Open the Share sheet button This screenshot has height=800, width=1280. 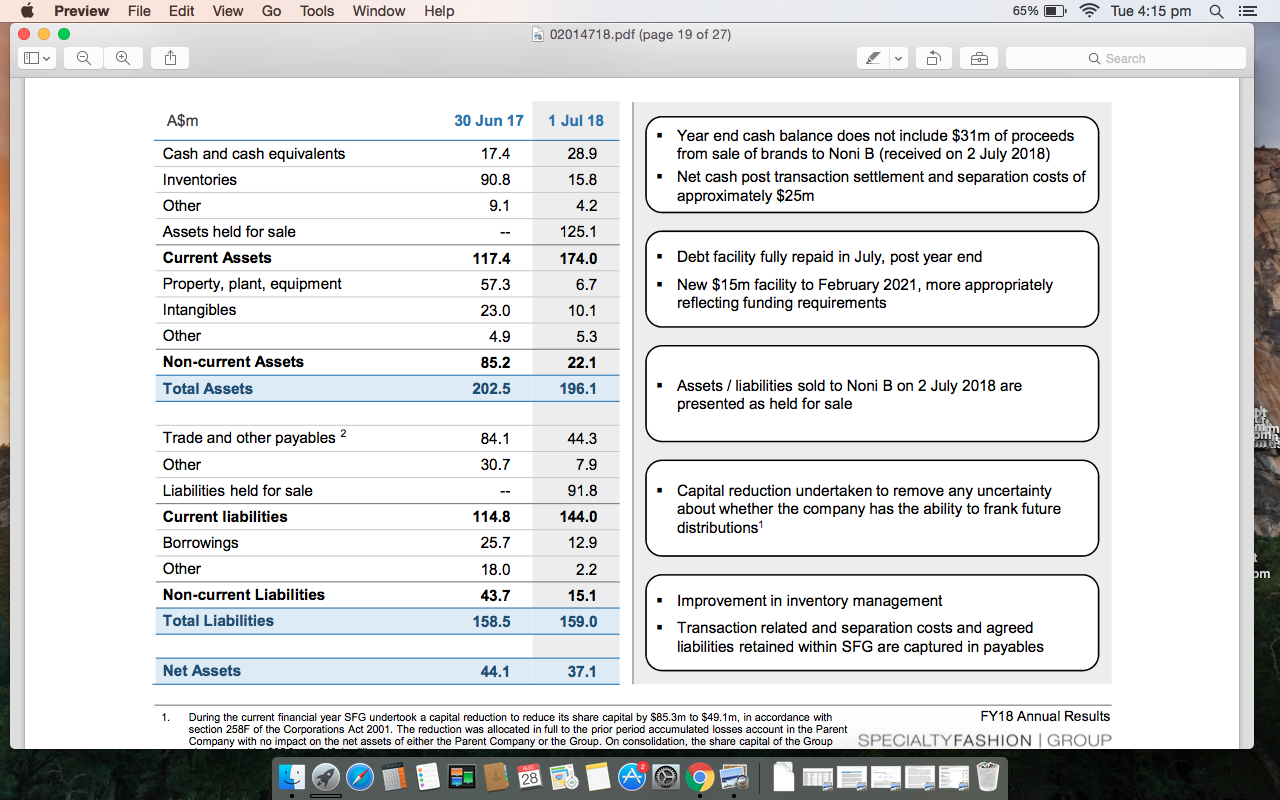pos(170,59)
